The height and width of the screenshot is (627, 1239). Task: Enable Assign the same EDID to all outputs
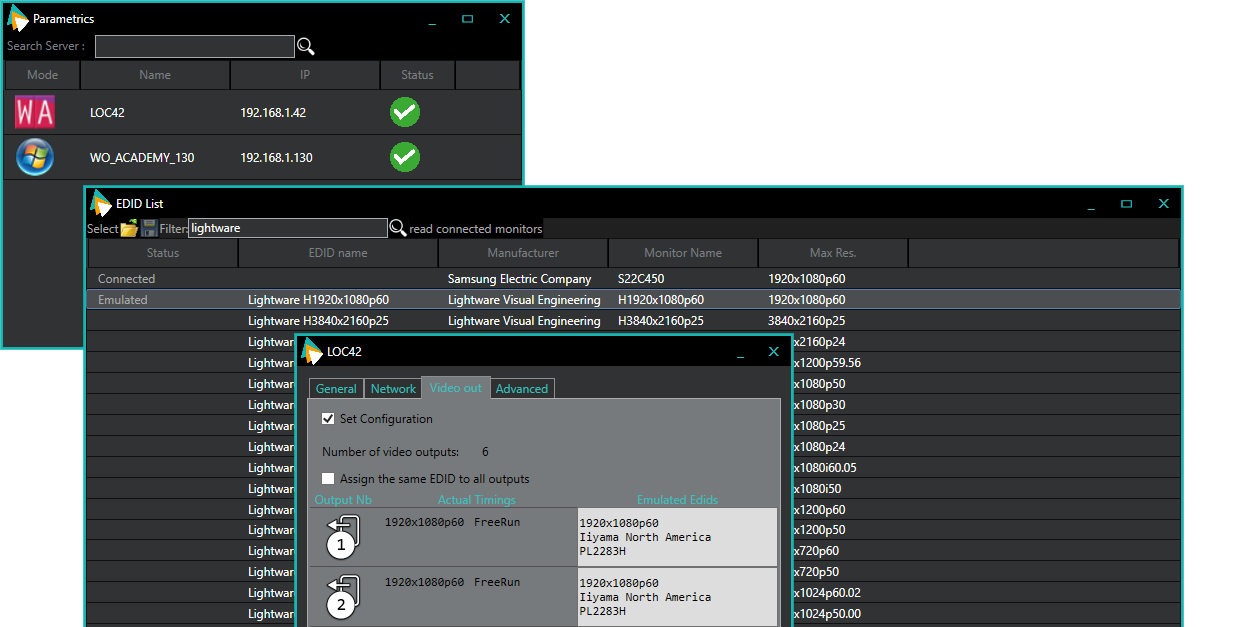pyautogui.click(x=328, y=479)
